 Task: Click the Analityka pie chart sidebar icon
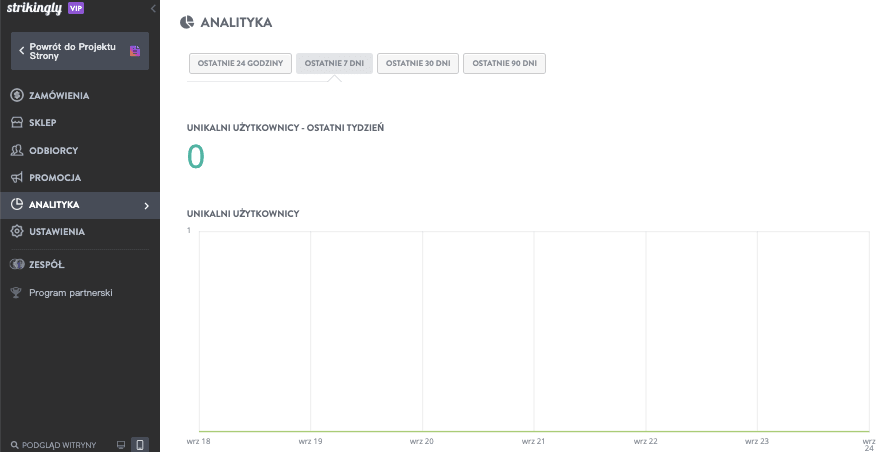(17, 204)
